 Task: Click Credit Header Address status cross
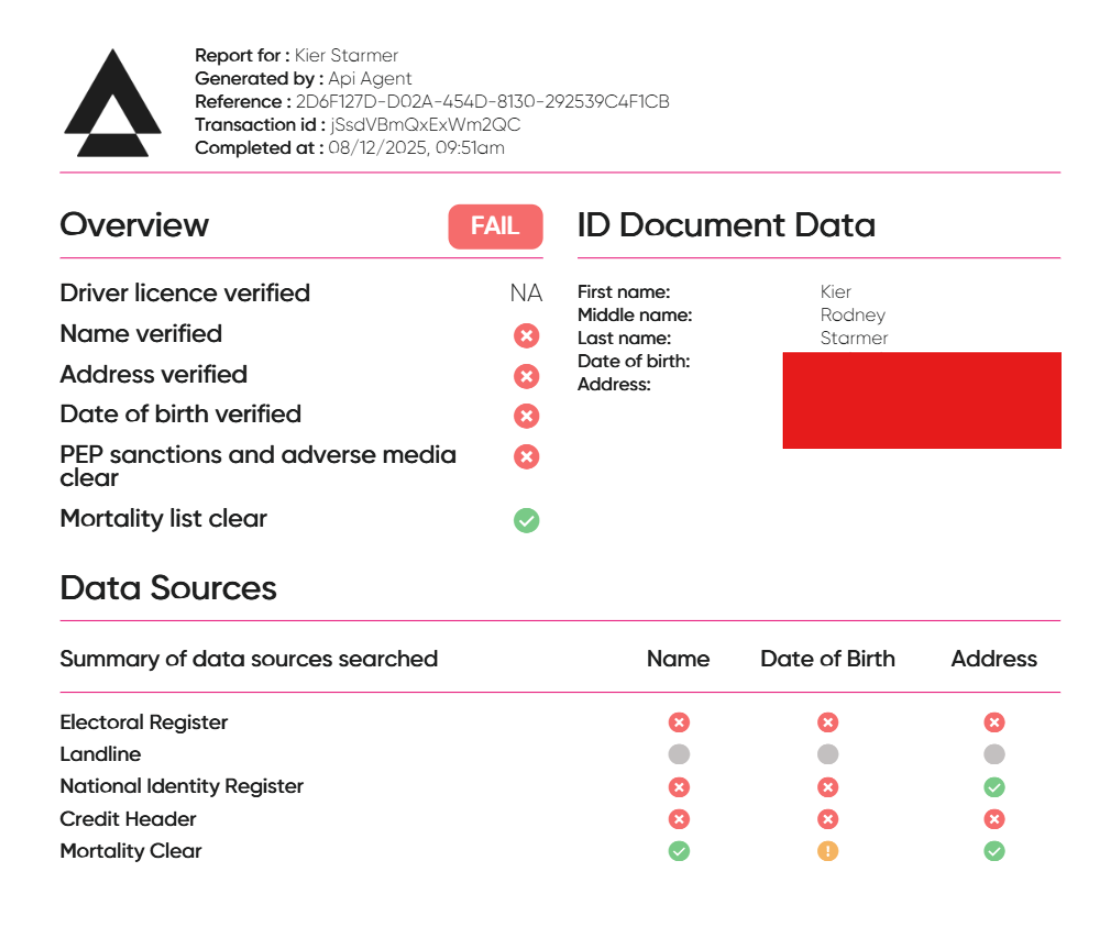pyautogui.click(x=994, y=819)
